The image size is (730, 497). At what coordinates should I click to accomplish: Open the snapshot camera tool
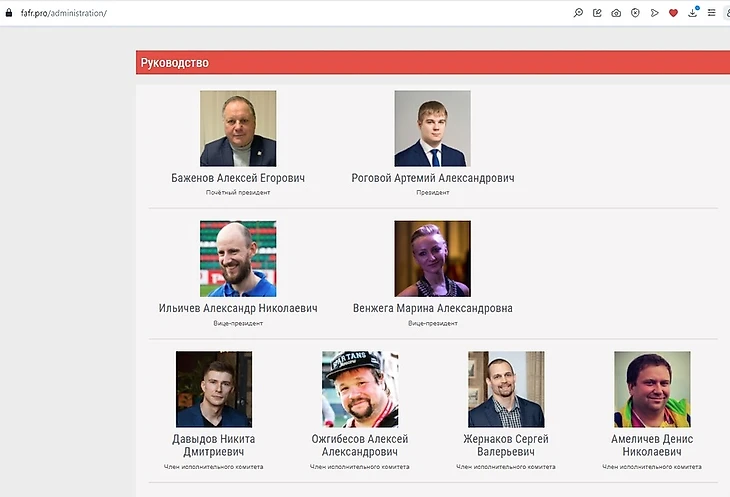point(616,13)
